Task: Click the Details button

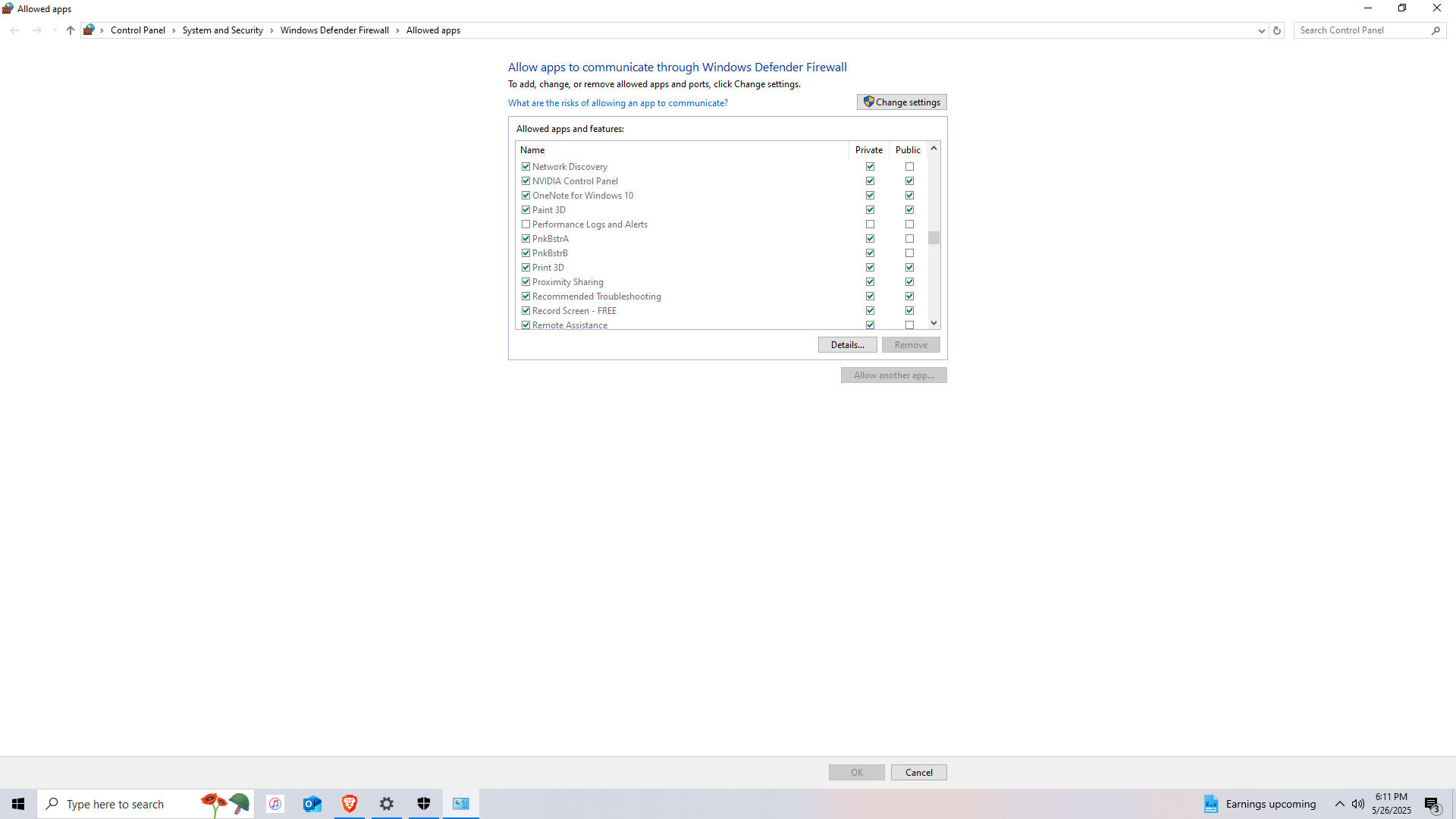Action: coord(847,345)
